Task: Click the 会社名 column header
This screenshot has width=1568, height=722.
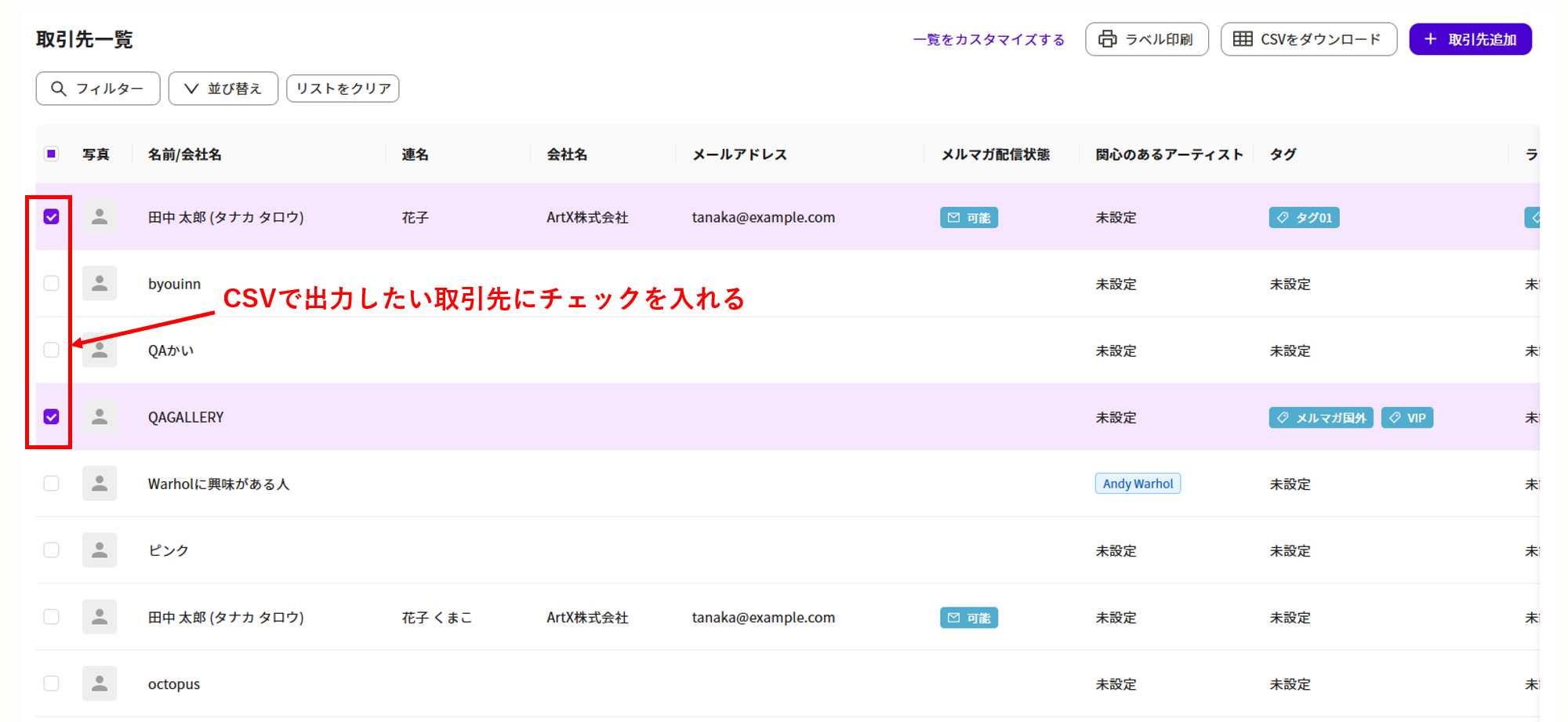Action: pos(567,154)
